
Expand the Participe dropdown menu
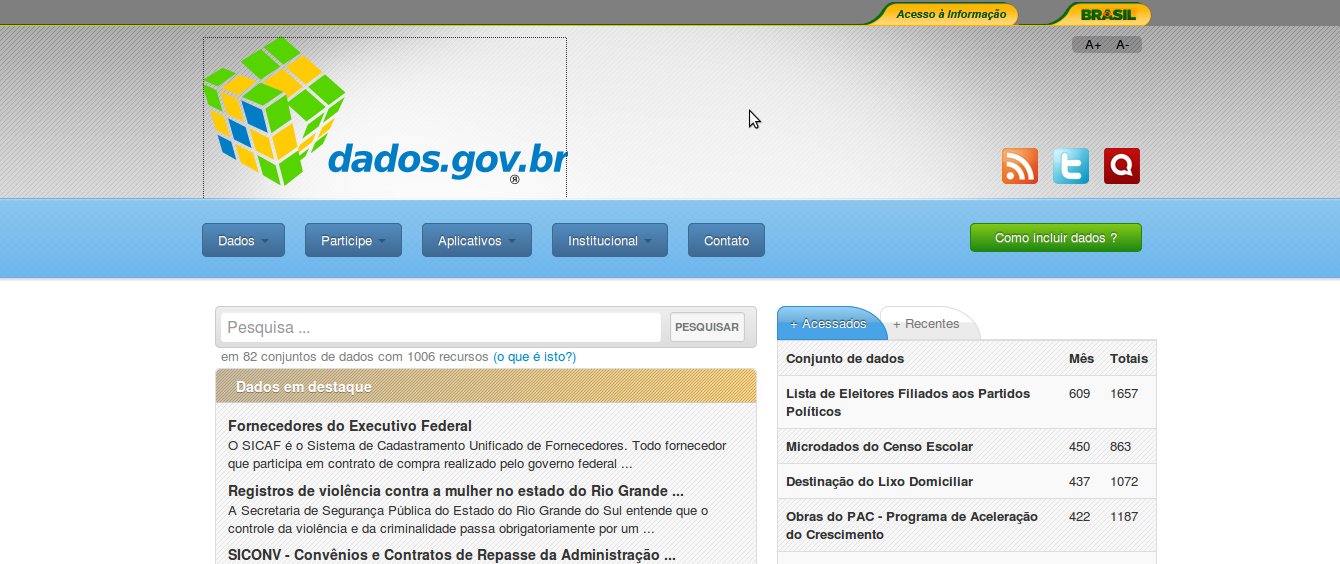pyautogui.click(x=353, y=240)
